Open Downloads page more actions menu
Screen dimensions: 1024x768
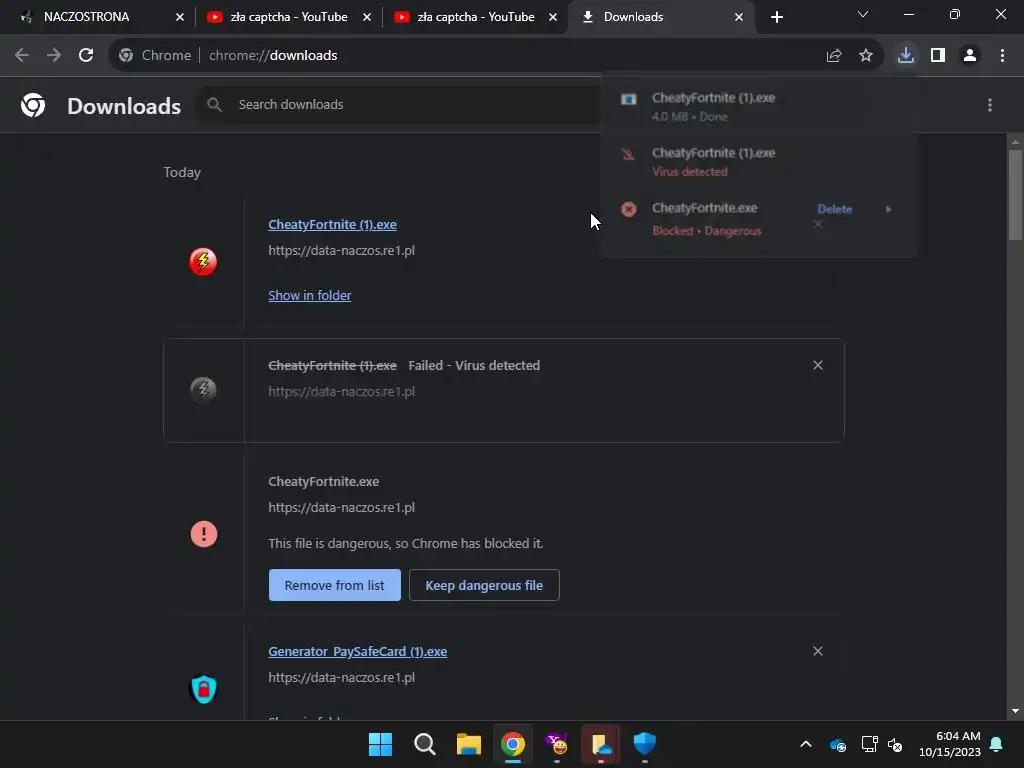tap(989, 105)
